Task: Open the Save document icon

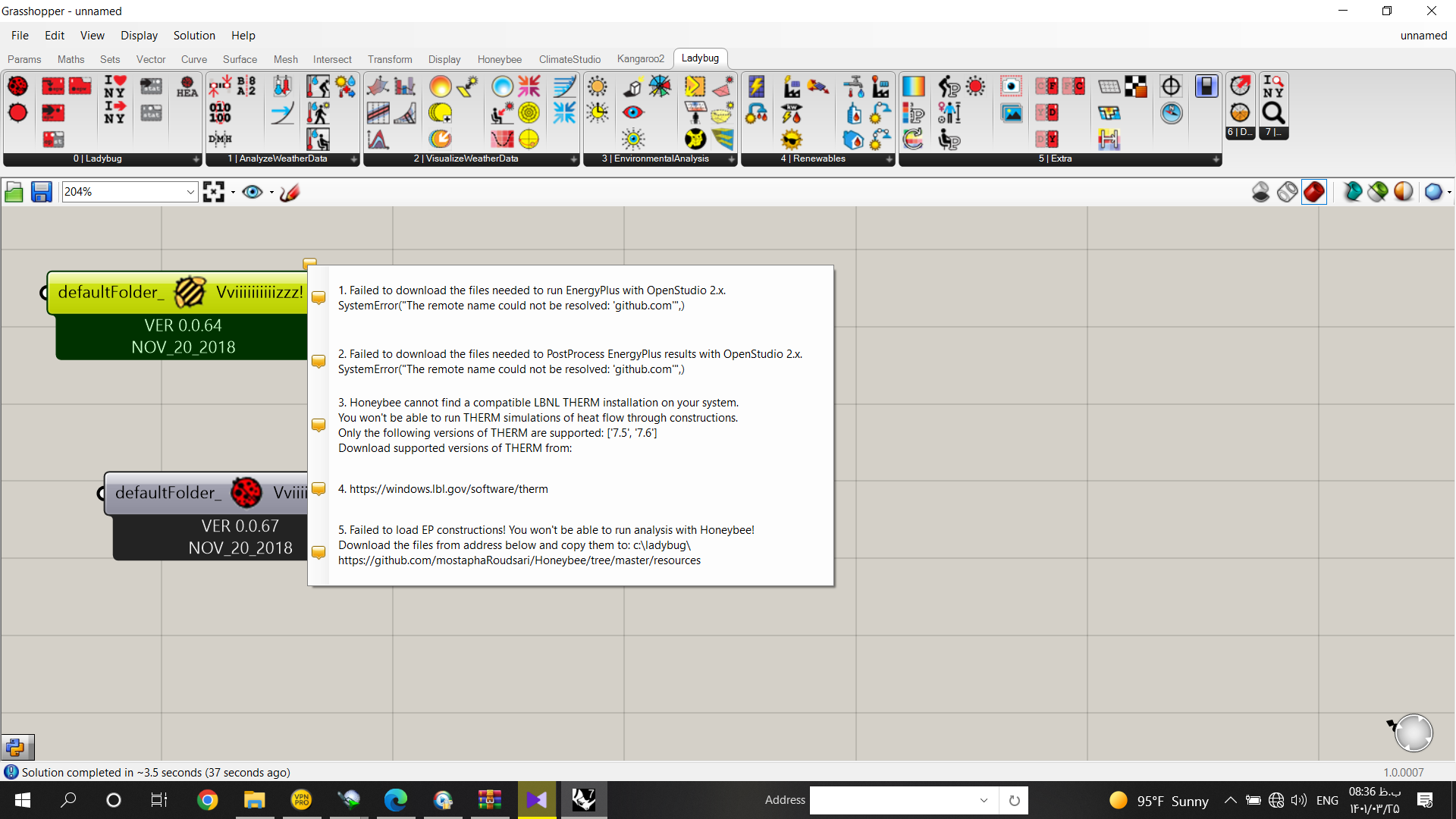Action: 41,192
